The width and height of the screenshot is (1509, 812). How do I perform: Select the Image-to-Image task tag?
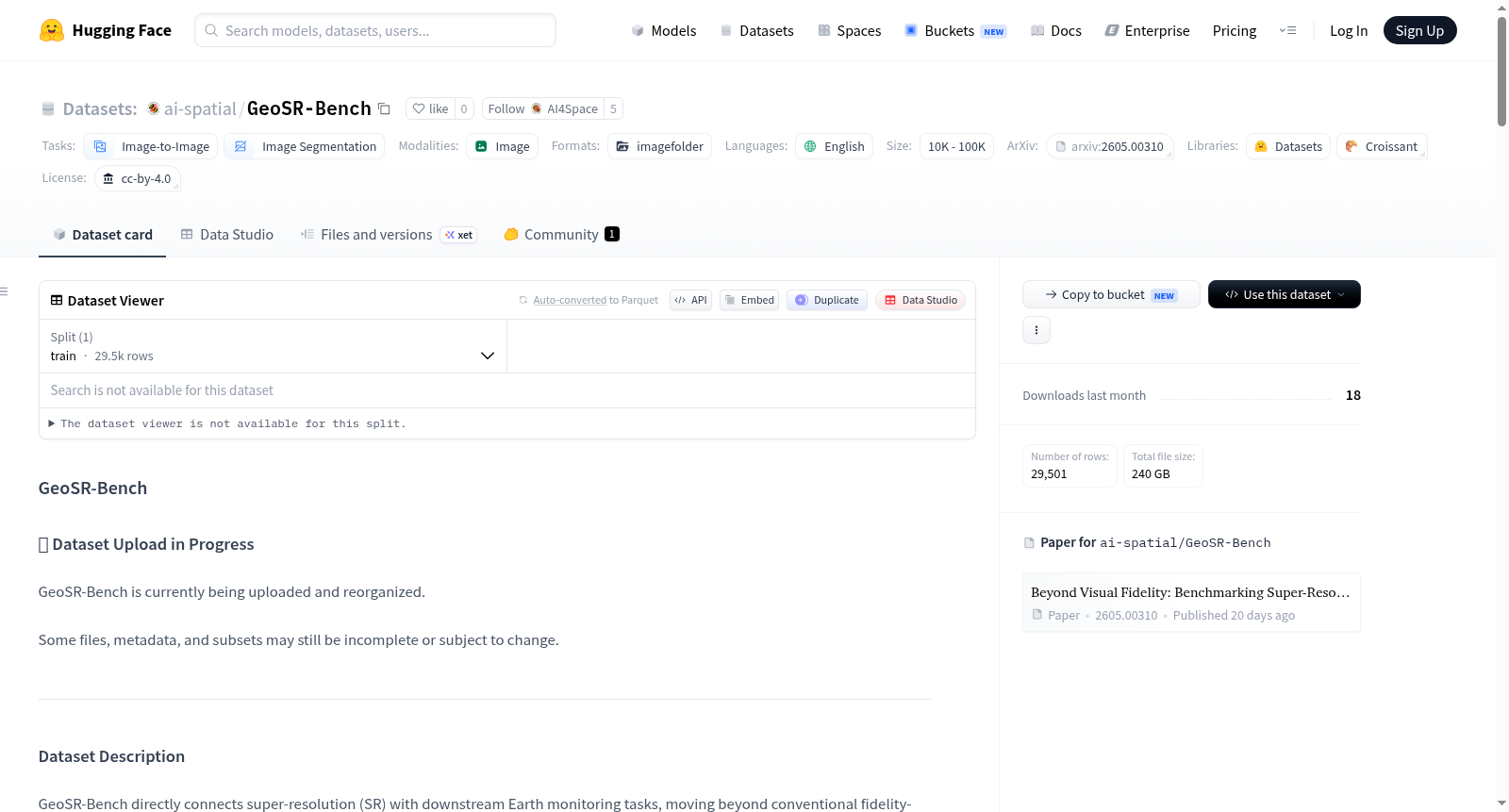pyautogui.click(x=151, y=146)
